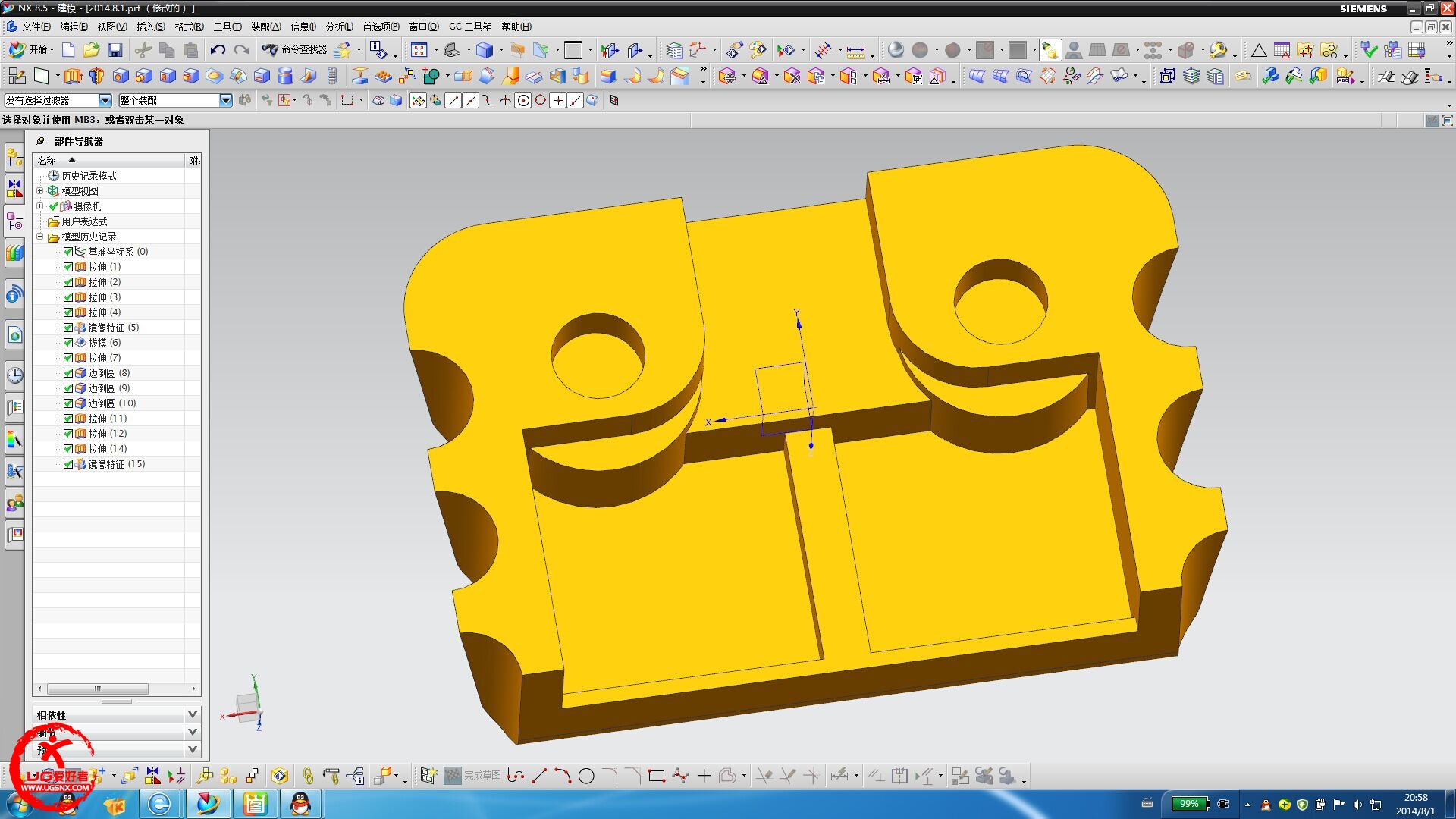
Task: Open Internet Explorer from the taskbar
Action: pyautogui.click(x=159, y=804)
